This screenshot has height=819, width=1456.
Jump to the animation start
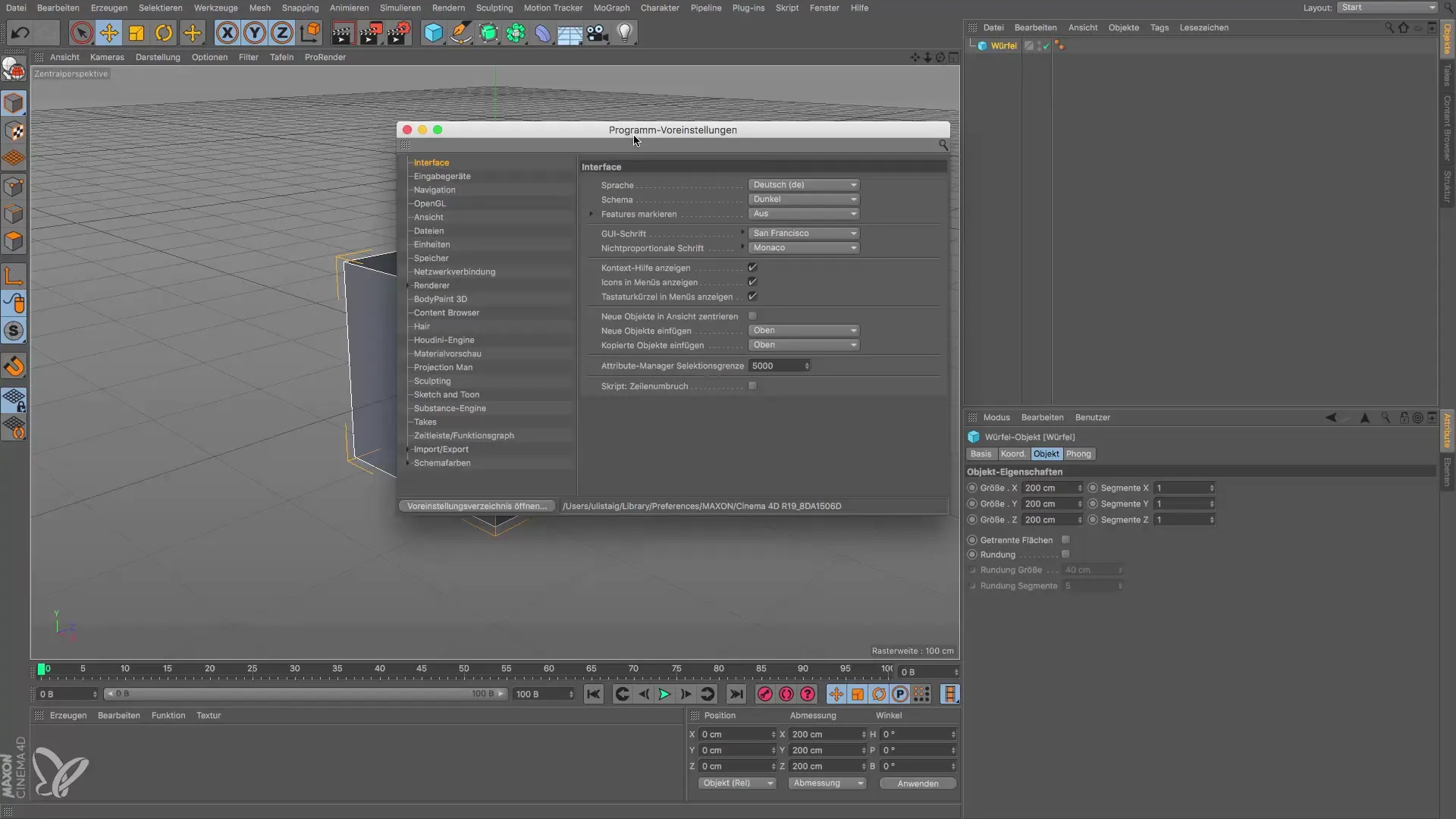click(594, 694)
